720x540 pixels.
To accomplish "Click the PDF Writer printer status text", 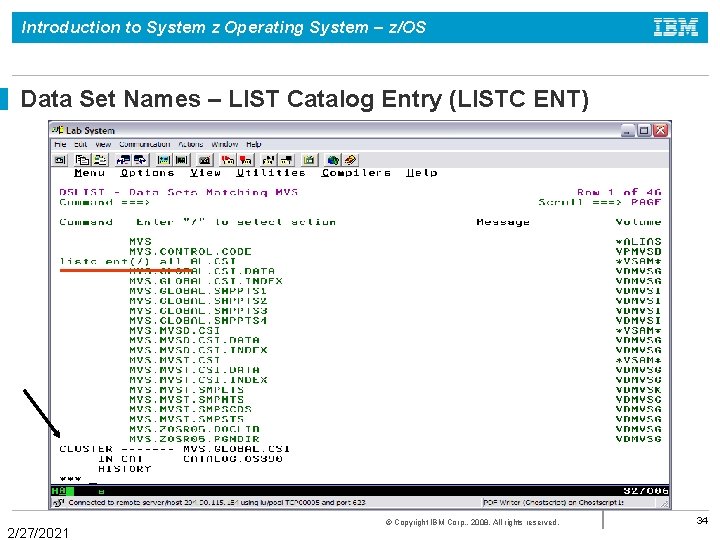I will pos(553,502).
